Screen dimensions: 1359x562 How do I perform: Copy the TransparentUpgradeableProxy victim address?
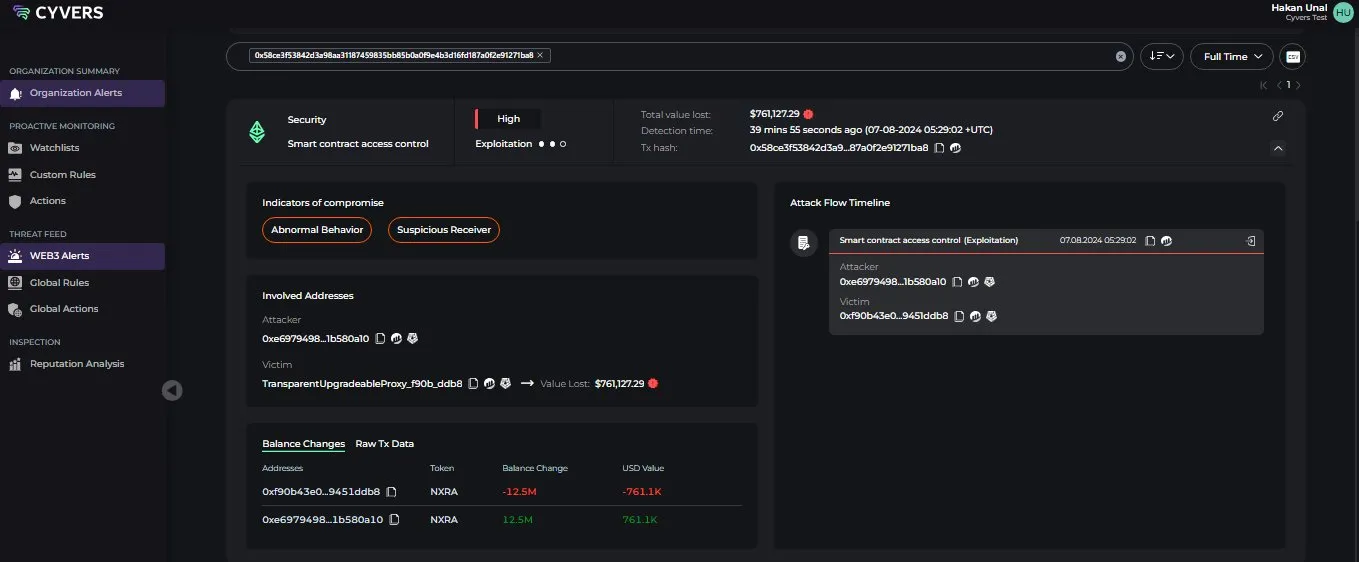point(473,383)
